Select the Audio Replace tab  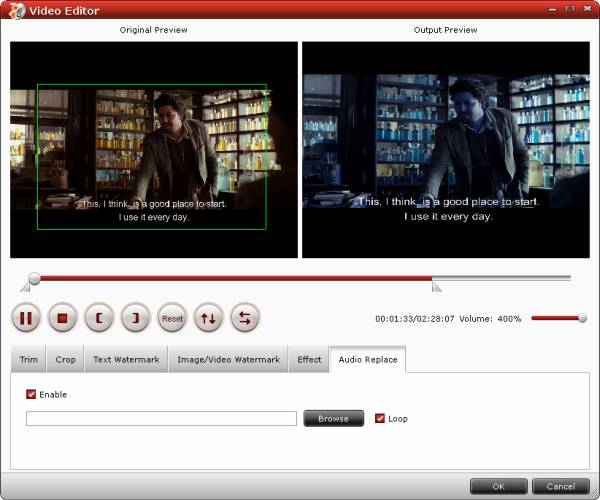tap(368, 359)
